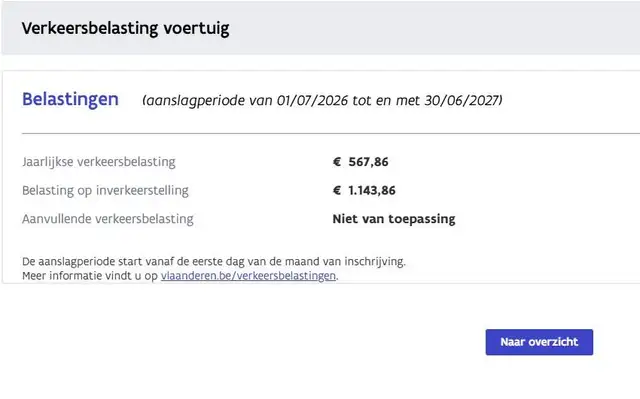The width and height of the screenshot is (640, 399).
Task: Click the 'Meer informatie vindt u op' text
Action: [x=90, y=276]
